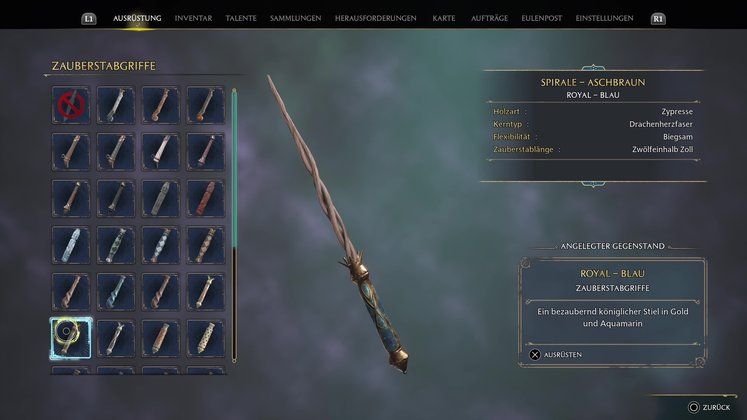This screenshot has width=747, height=420.
Task: Select the no-handle crossed-out icon
Action: point(71,105)
